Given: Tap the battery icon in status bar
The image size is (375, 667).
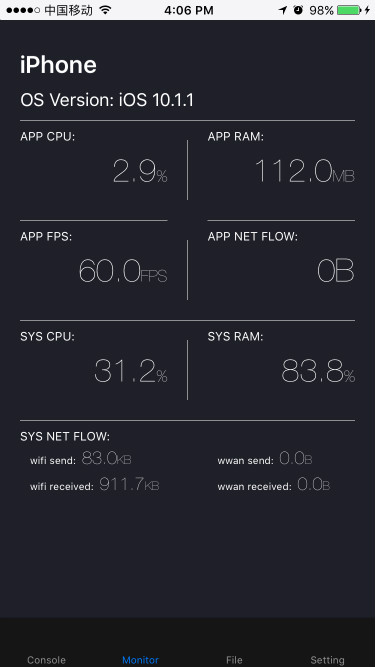Looking at the screenshot, I should (x=349, y=10).
